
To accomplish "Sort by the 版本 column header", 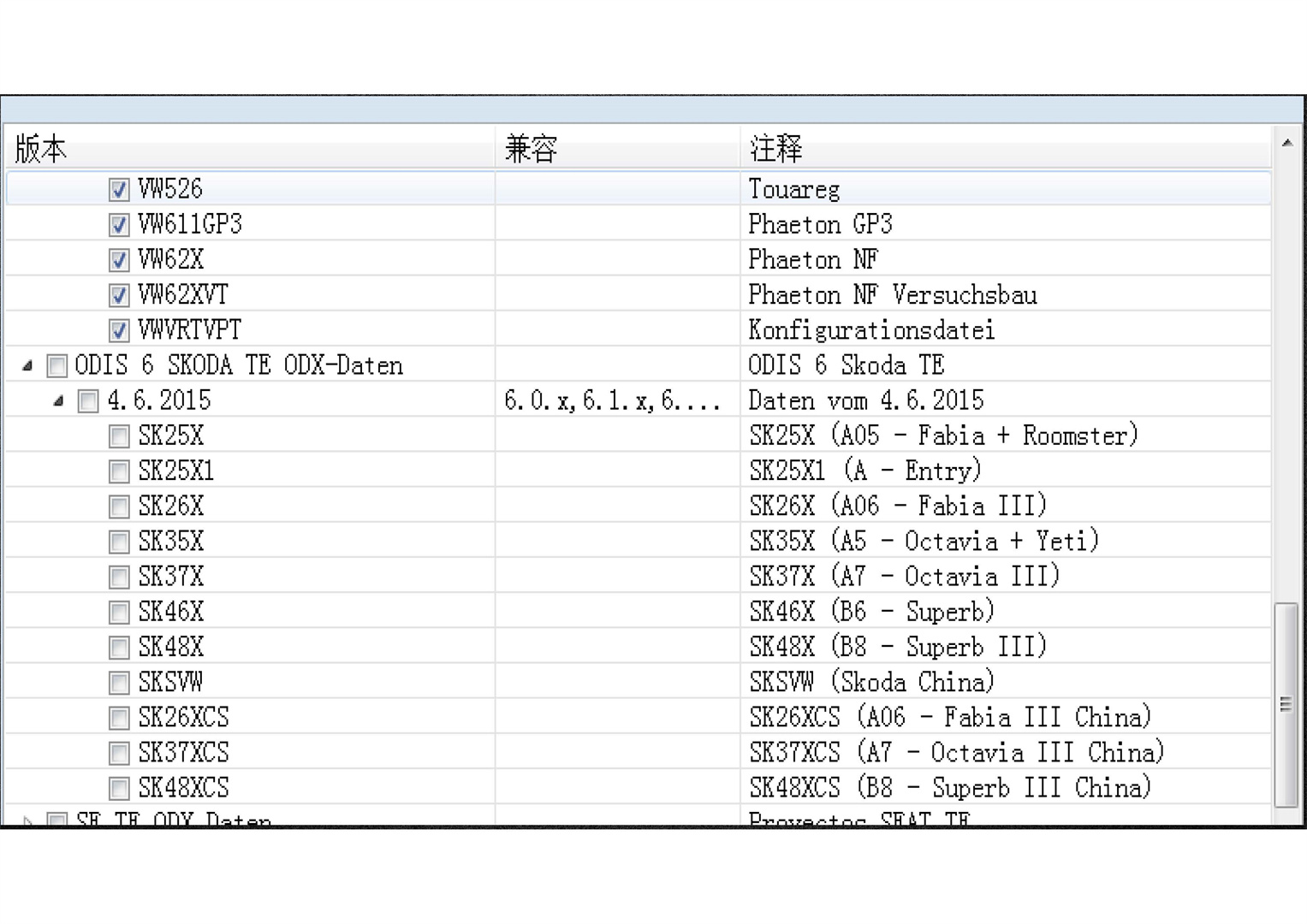I will click(x=250, y=148).
